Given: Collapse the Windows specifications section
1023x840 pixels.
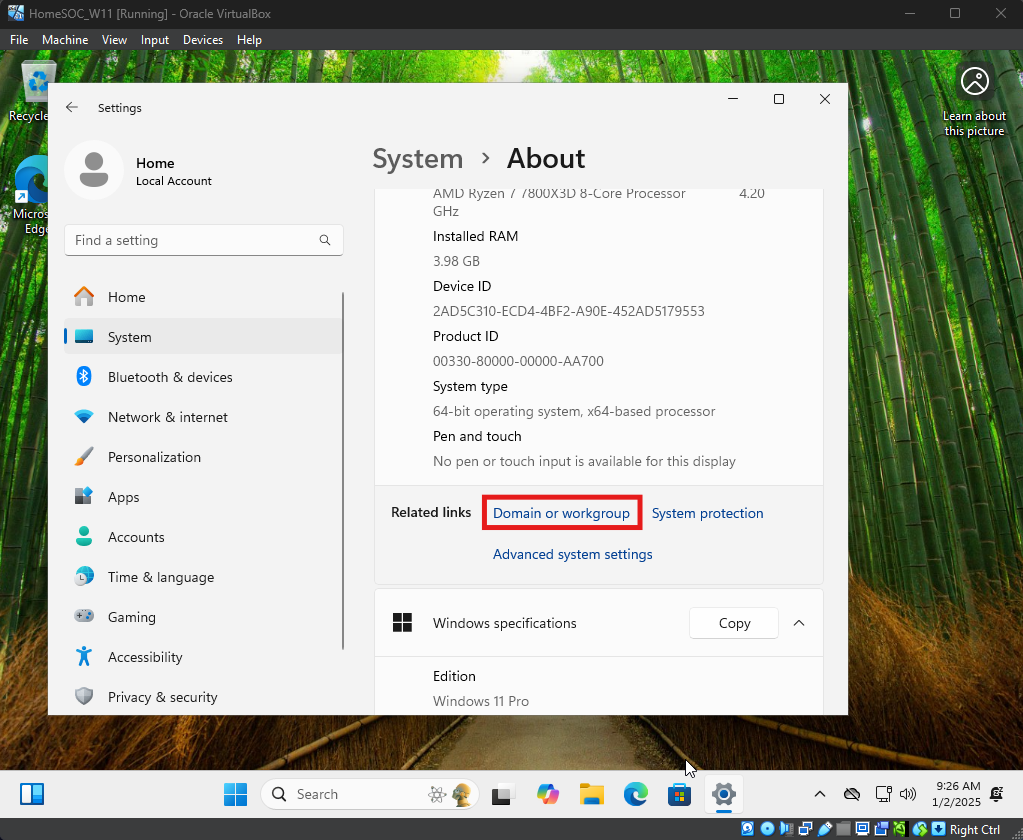Looking at the screenshot, I should [799, 623].
